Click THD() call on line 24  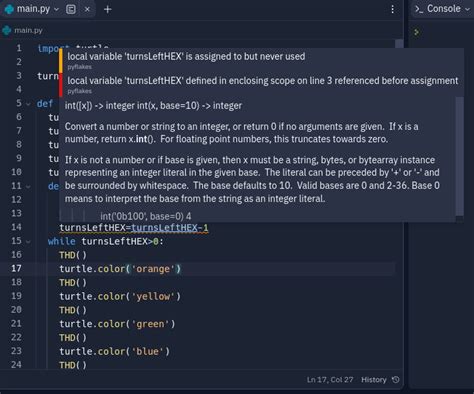[x=73, y=365]
